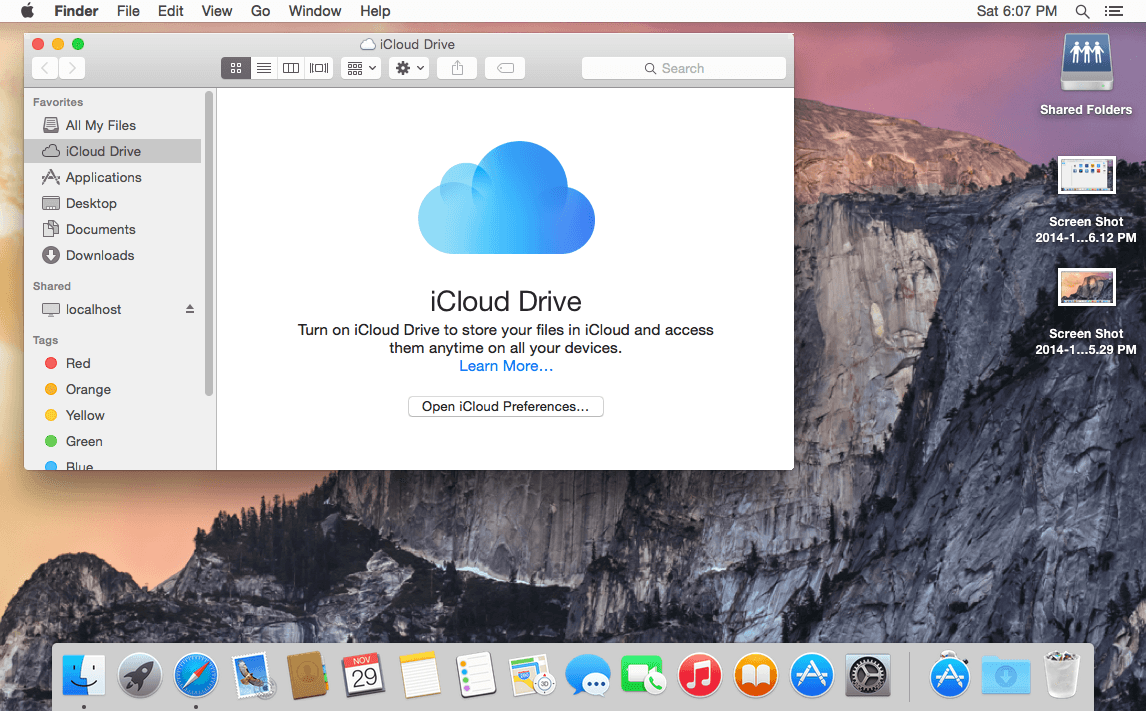Switch Finder to Cover Flow view

click(x=319, y=68)
